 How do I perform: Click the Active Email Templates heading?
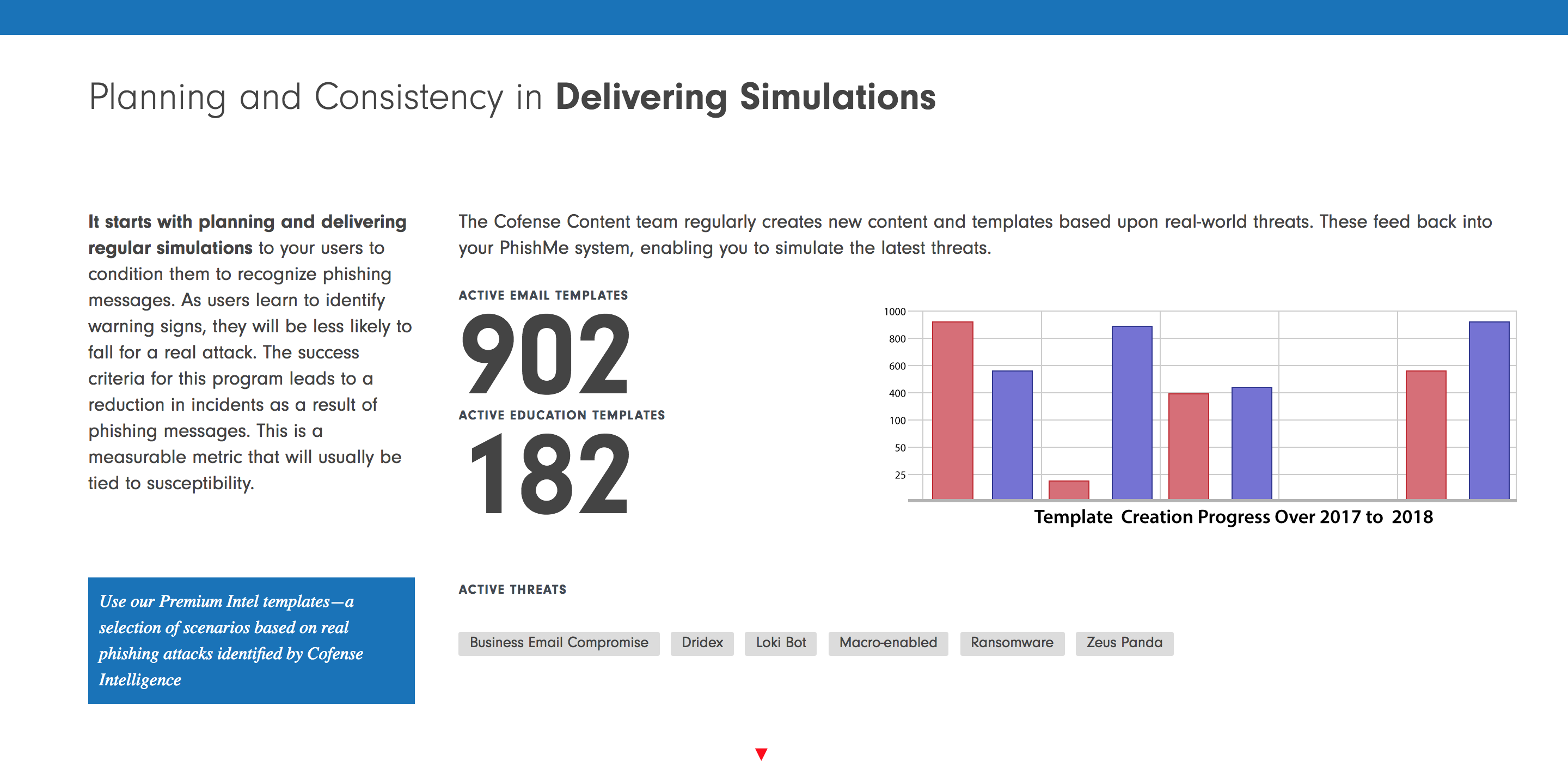point(543,295)
